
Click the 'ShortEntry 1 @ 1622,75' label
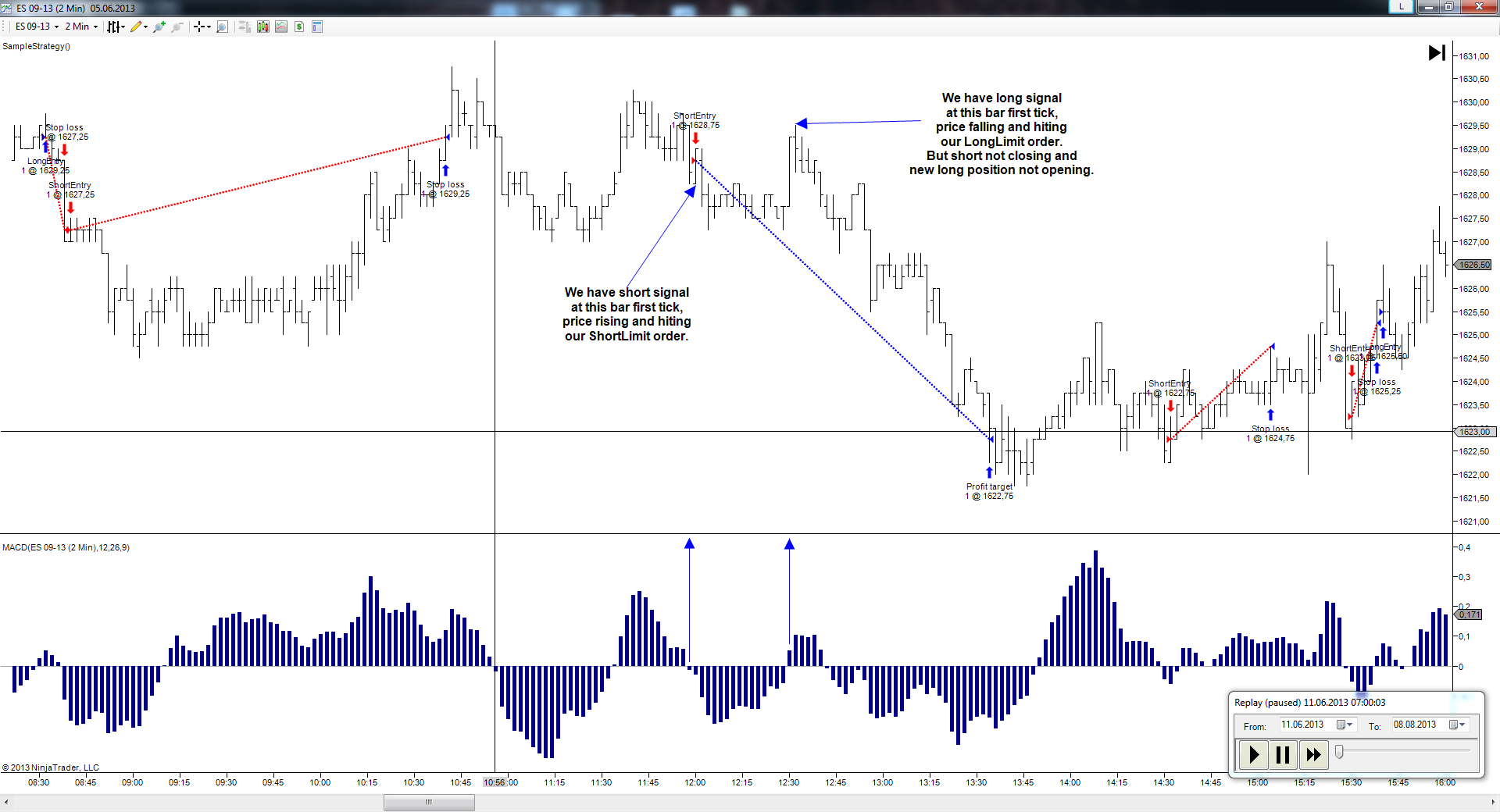point(1170,388)
